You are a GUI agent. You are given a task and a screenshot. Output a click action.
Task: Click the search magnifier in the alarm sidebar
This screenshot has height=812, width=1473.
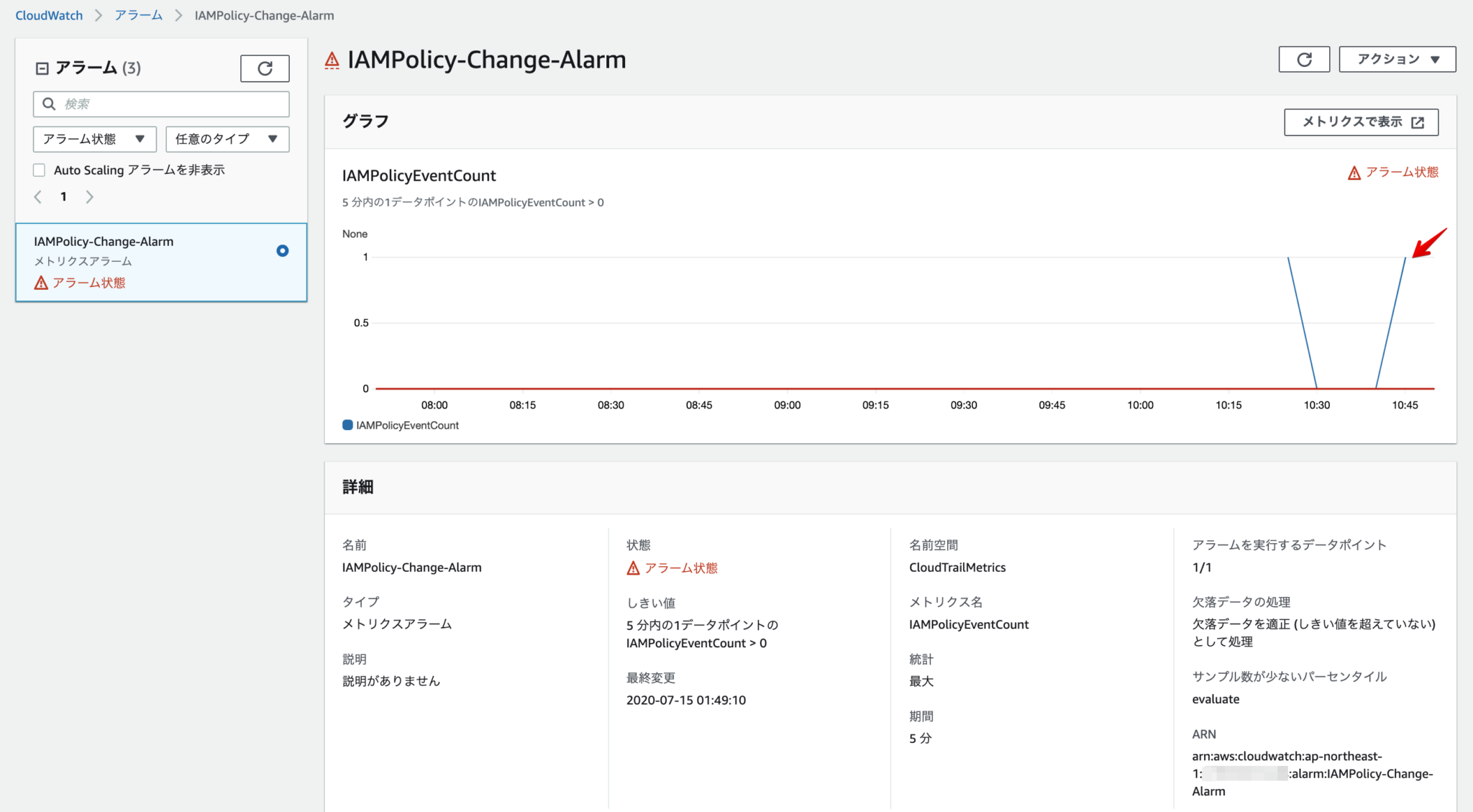coord(49,104)
